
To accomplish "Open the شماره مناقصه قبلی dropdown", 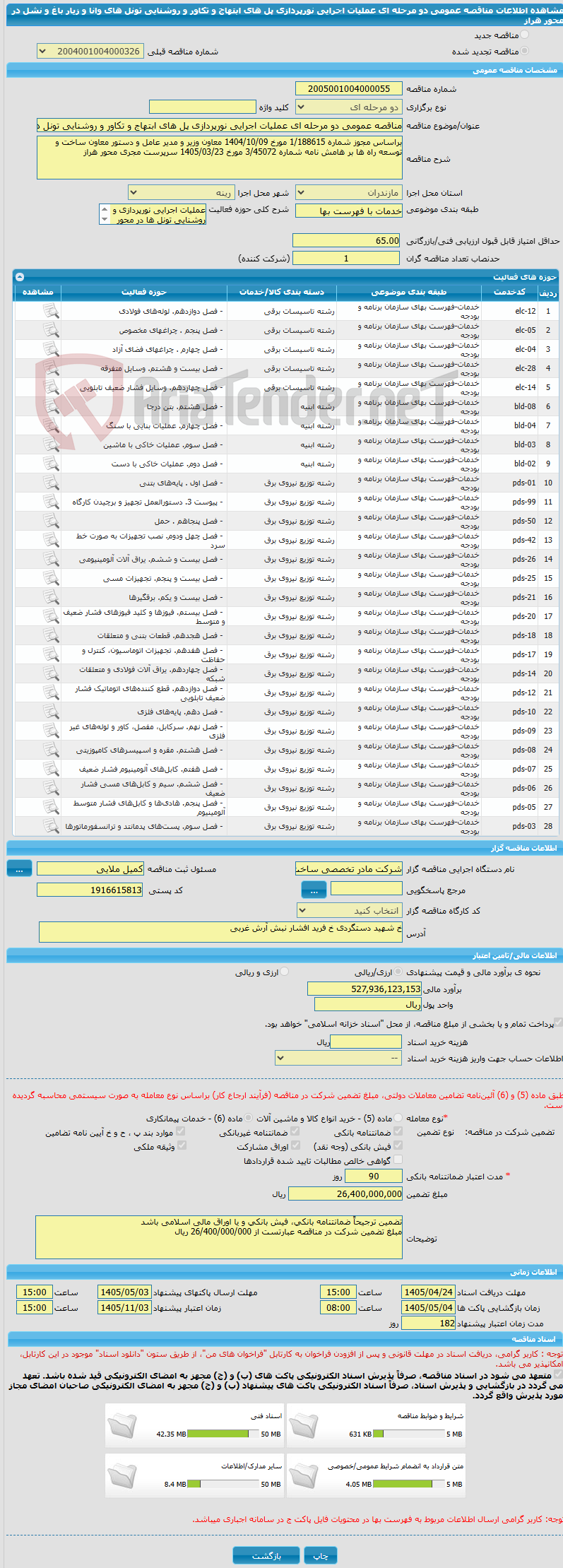I will [x=90, y=51].
